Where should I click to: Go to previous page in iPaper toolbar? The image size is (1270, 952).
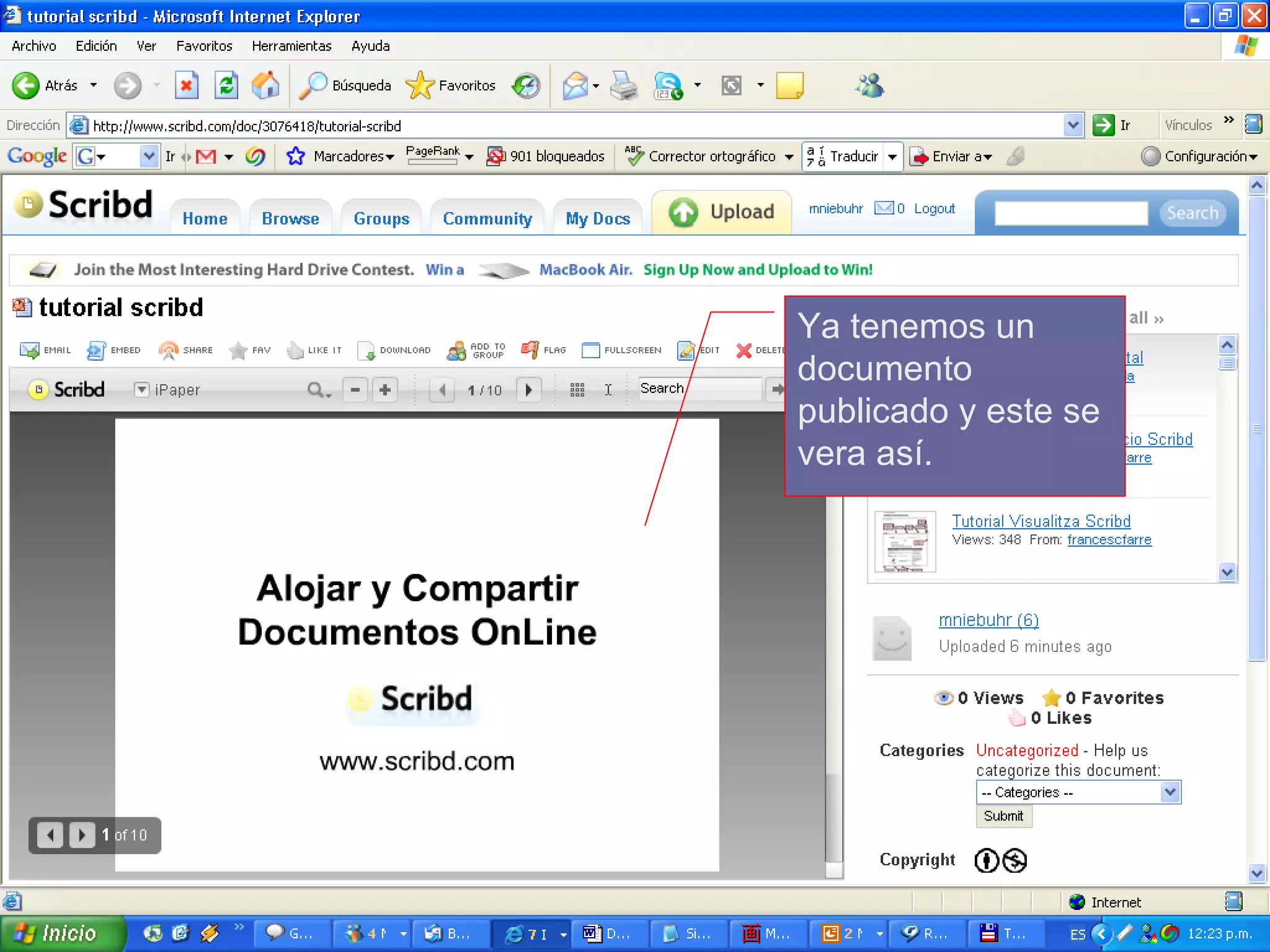point(442,390)
